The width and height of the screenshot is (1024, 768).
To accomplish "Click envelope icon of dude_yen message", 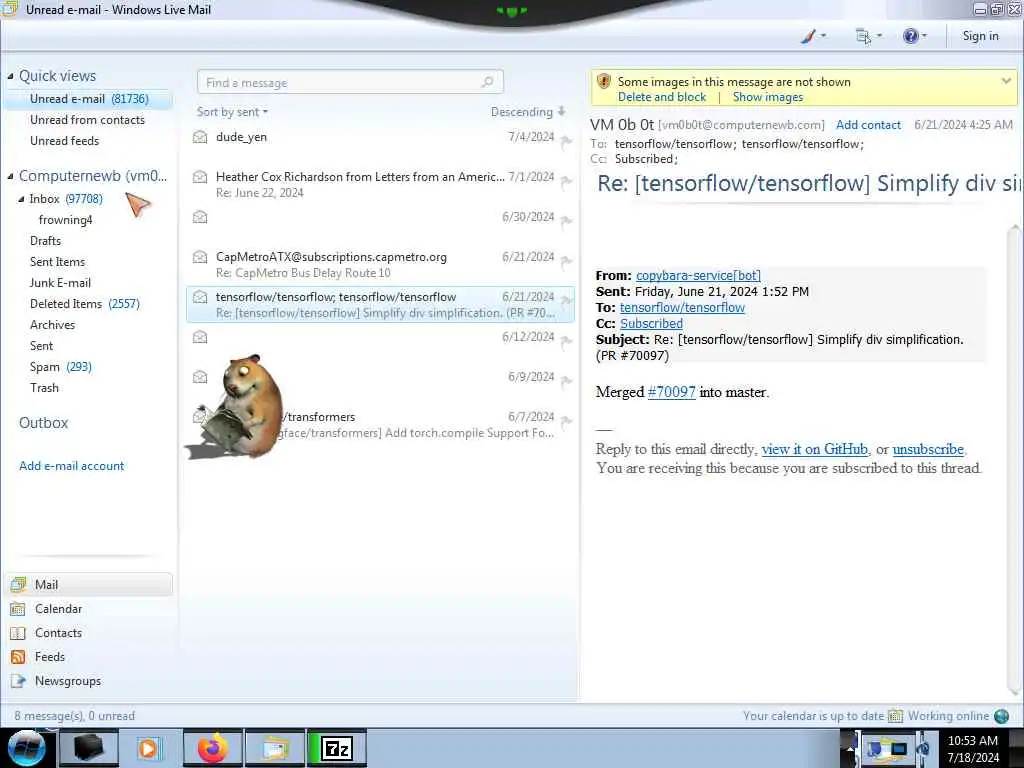I will pos(200,137).
